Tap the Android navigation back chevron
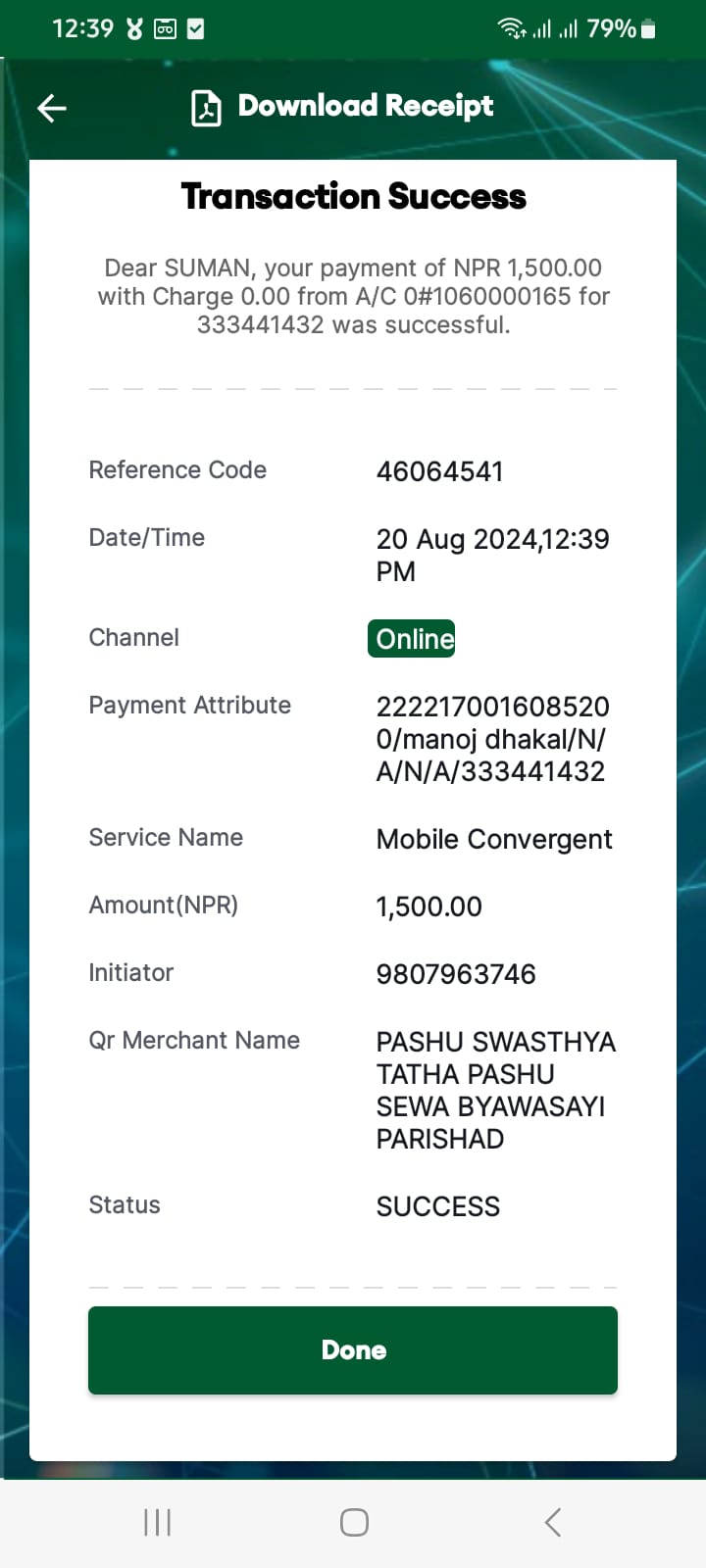 tap(553, 1522)
